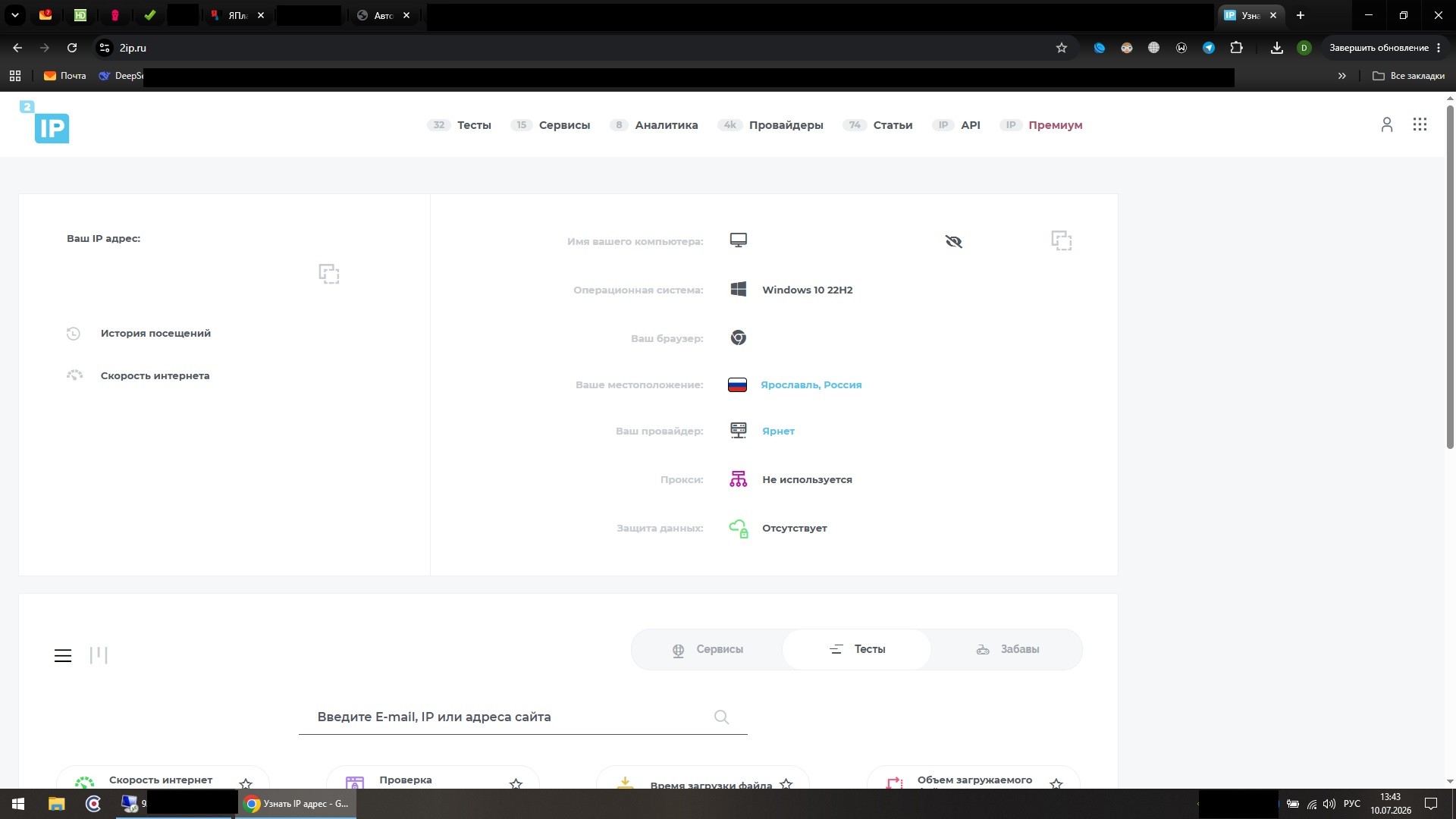
Task: Click the purple proxy network icon
Action: [739, 479]
